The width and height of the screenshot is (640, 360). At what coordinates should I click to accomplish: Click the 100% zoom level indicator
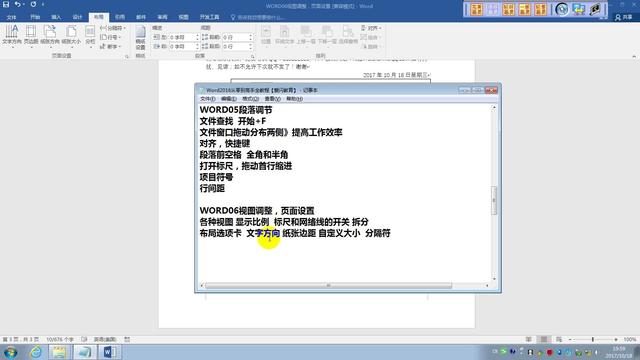point(629,339)
